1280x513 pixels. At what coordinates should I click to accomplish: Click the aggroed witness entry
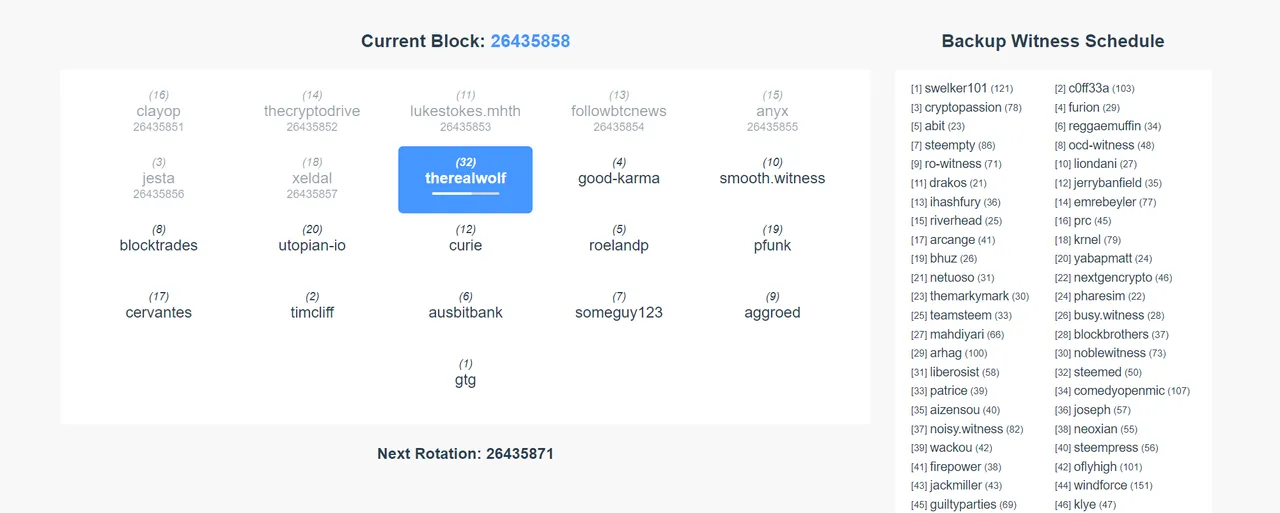(772, 312)
